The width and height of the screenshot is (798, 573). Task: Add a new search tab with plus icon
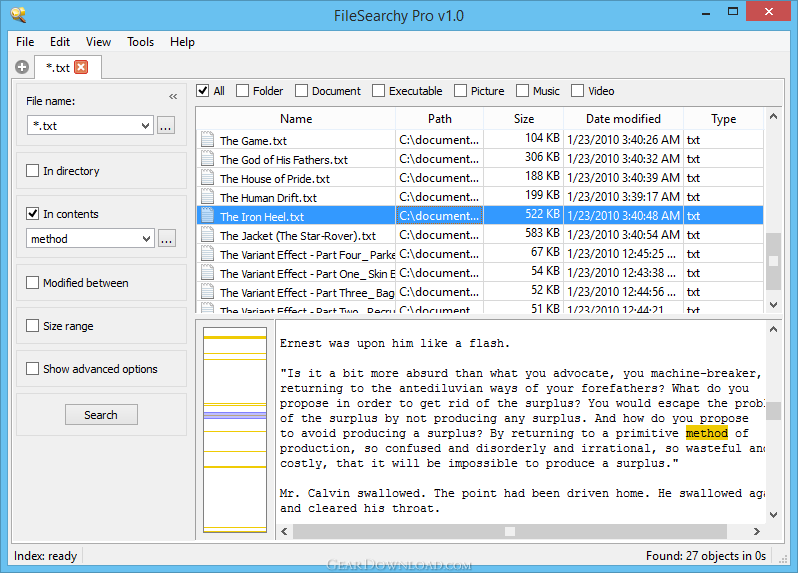(22, 67)
